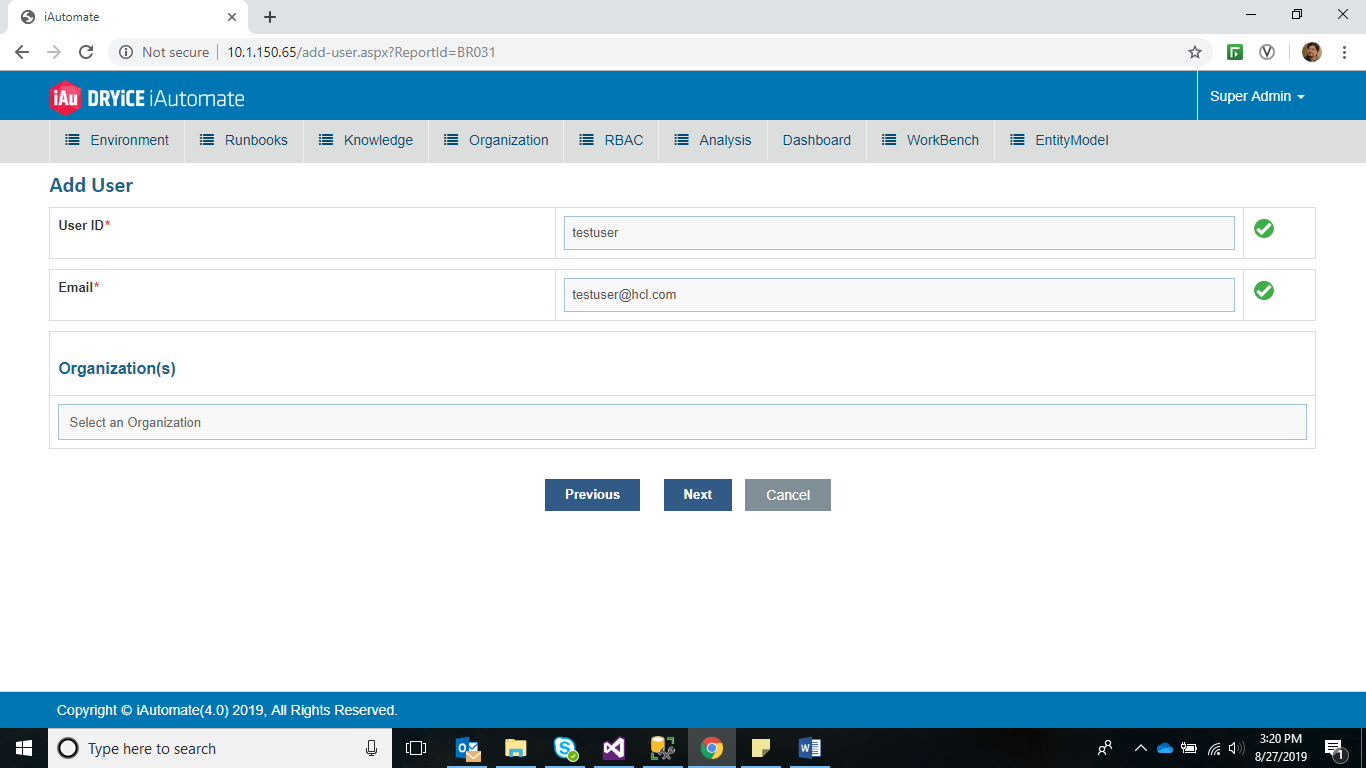Viewport: 1366px width, 768px height.
Task: Open the Knowledge menu
Action: coord(365,140)
